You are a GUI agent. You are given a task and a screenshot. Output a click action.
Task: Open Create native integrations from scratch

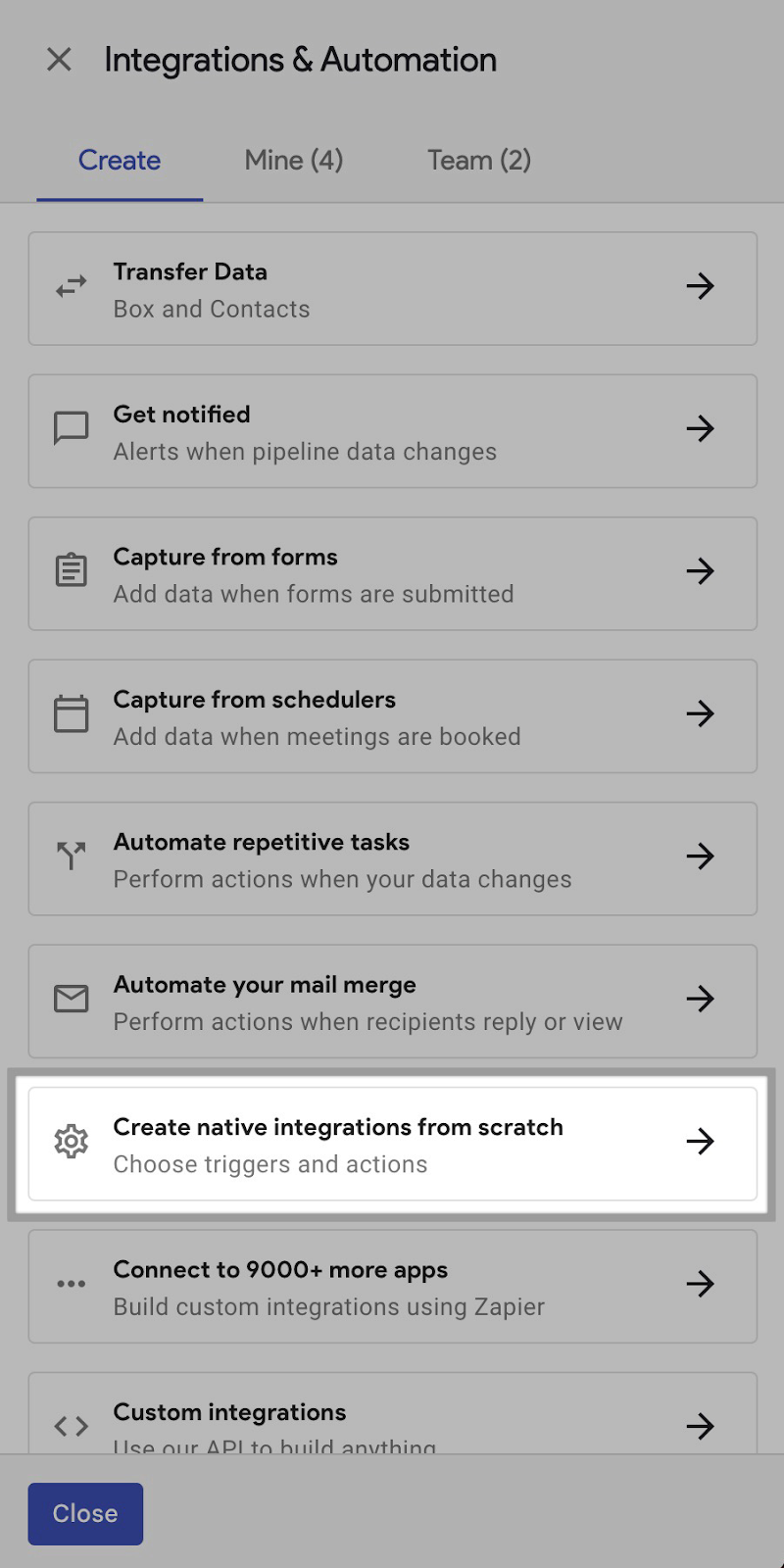pos(392,1143)
